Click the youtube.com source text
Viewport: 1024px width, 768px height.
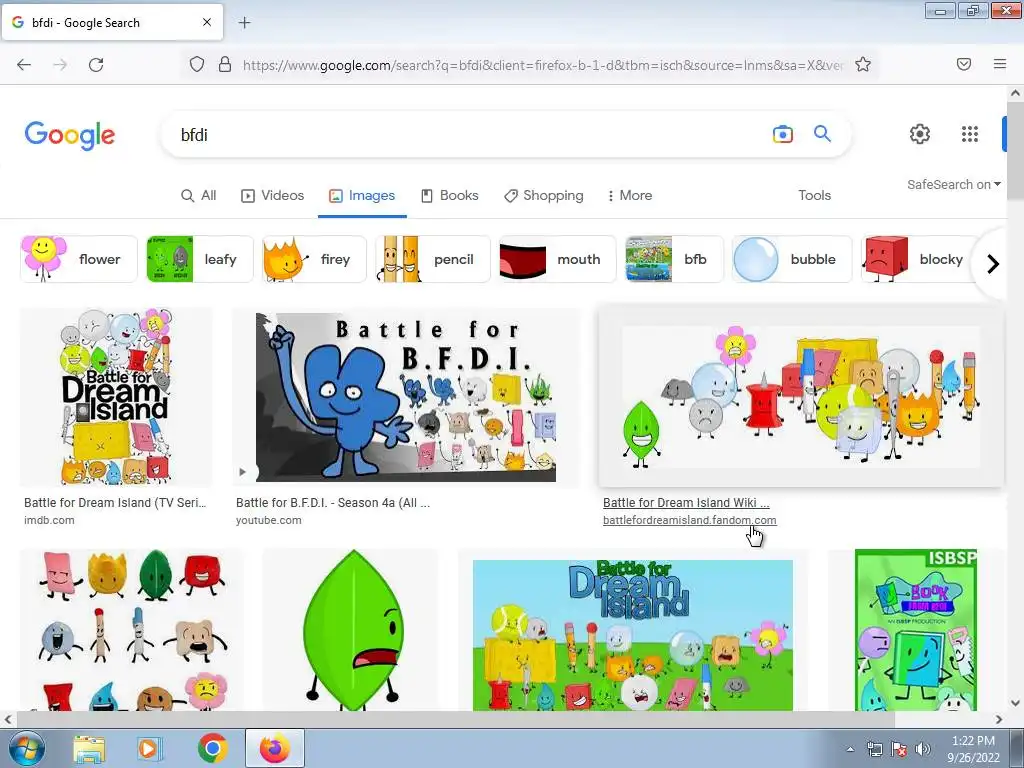point(268,520)
